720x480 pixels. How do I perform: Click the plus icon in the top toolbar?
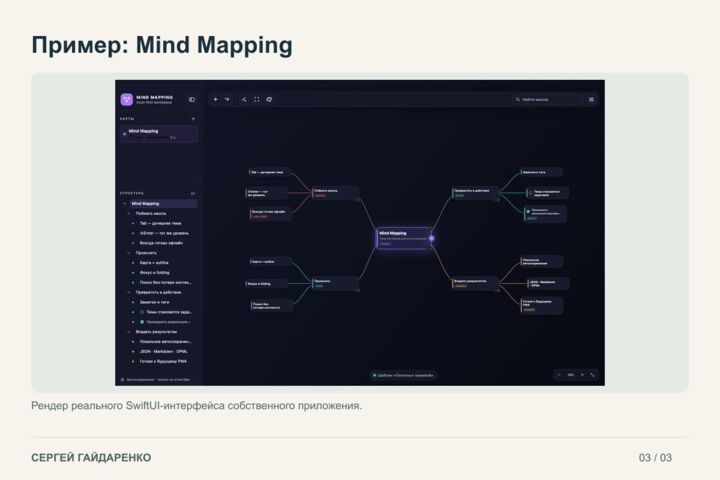pos(215,99)
